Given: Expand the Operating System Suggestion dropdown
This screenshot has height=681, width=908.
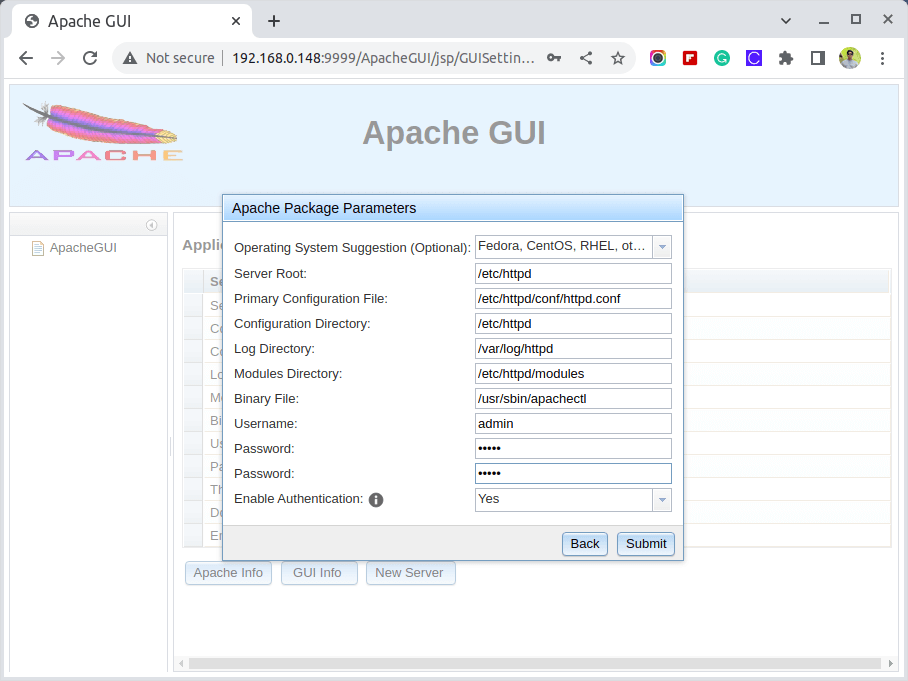Looking at the screenshot, I should pyautogui.click(x=661, y=247).
